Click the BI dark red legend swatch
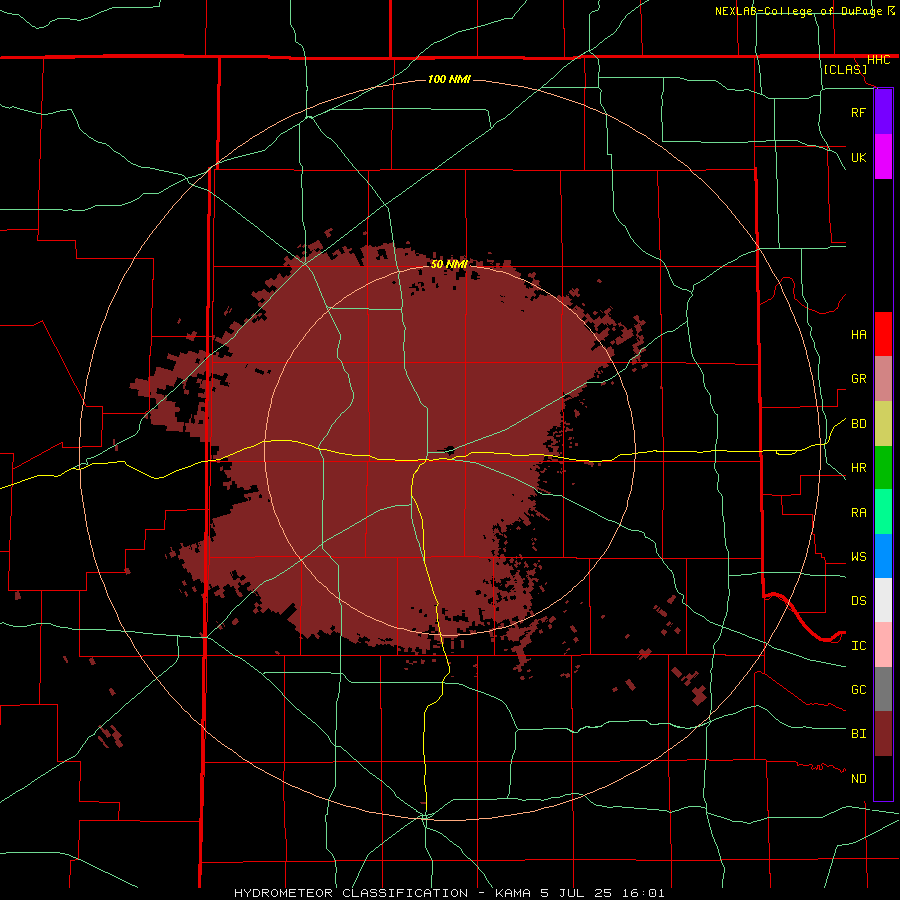This screenshot has width=900, height=900. pyautogui.click(x=883, y=734)
